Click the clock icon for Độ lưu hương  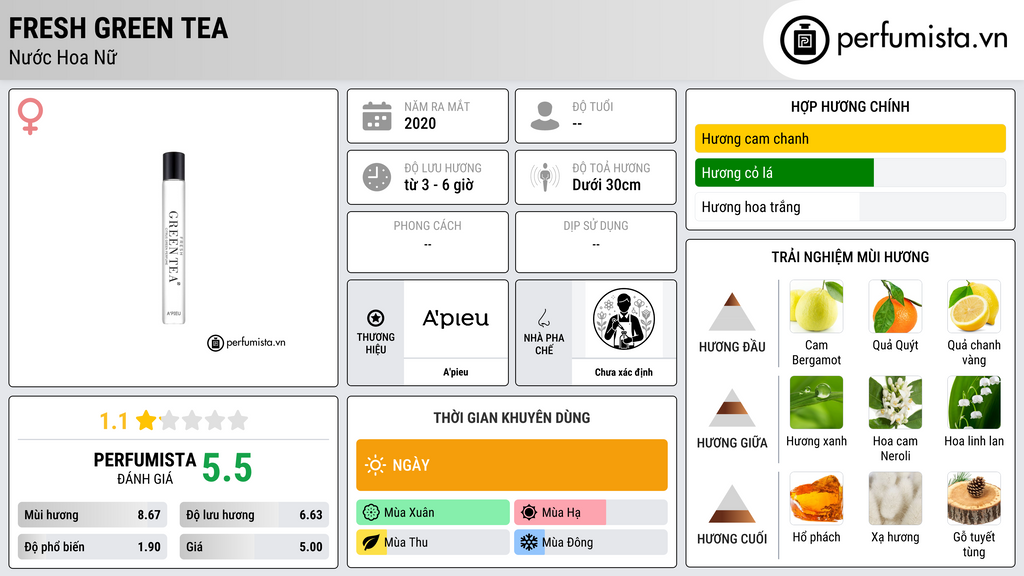tap(377, 177)
